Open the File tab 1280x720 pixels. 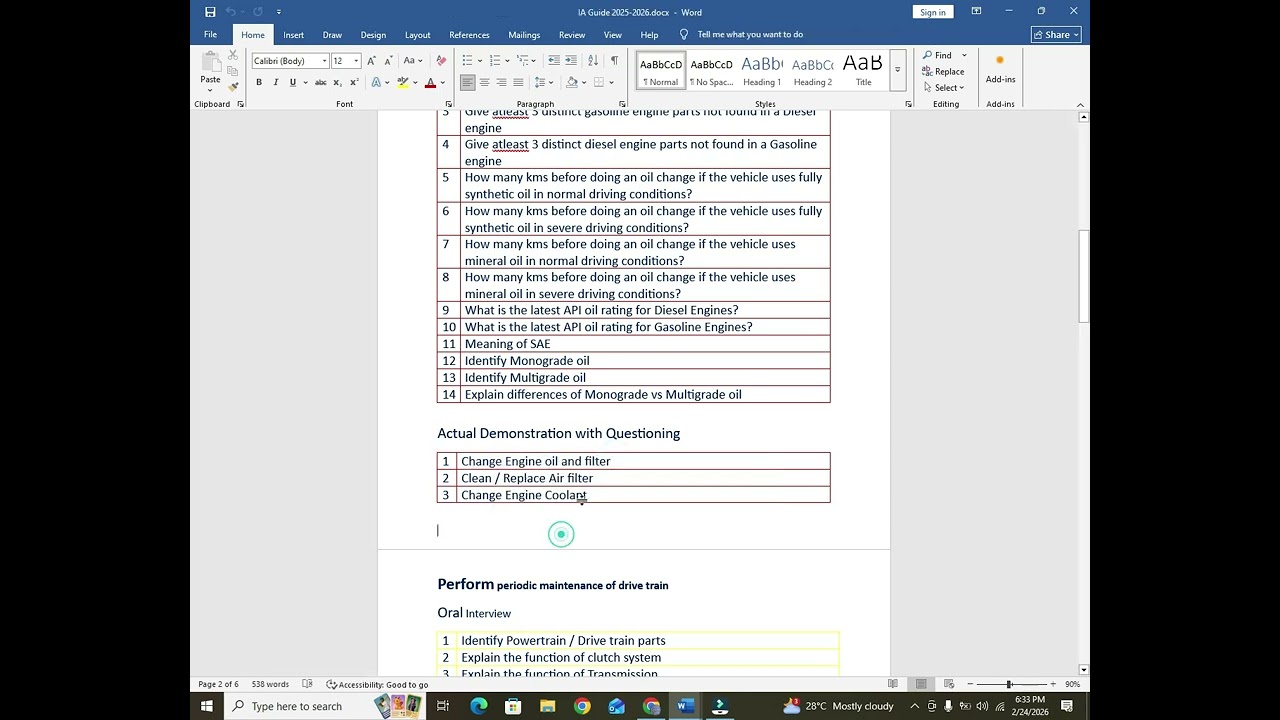[x=210, y=35]
